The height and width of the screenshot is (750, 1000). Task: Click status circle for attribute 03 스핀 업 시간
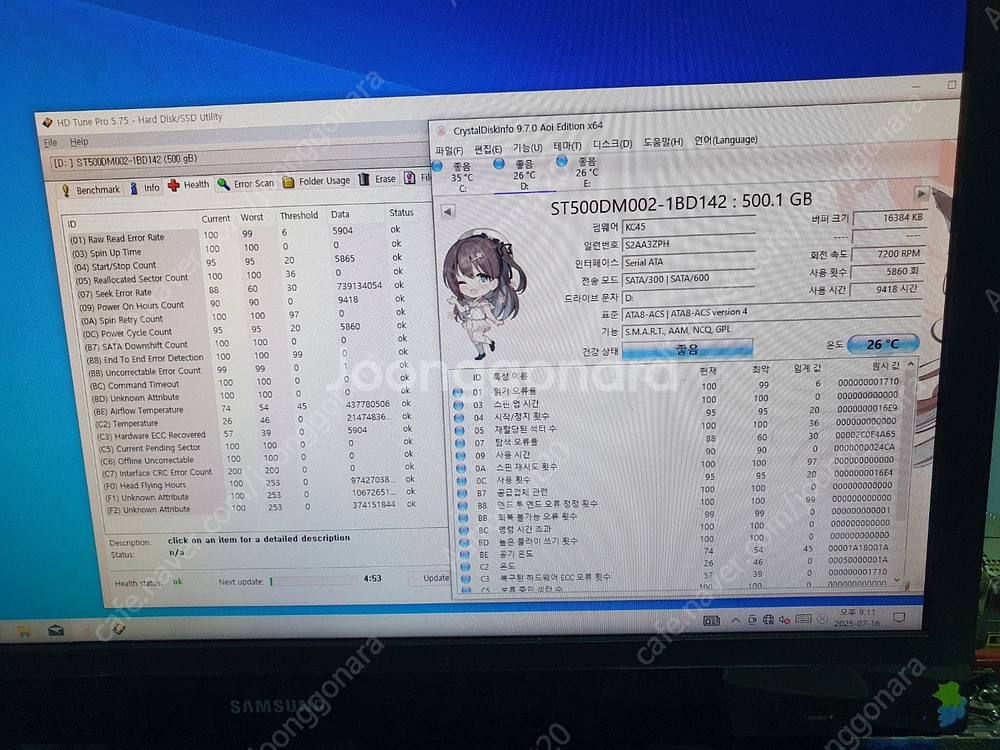click(x=457, y=405)
